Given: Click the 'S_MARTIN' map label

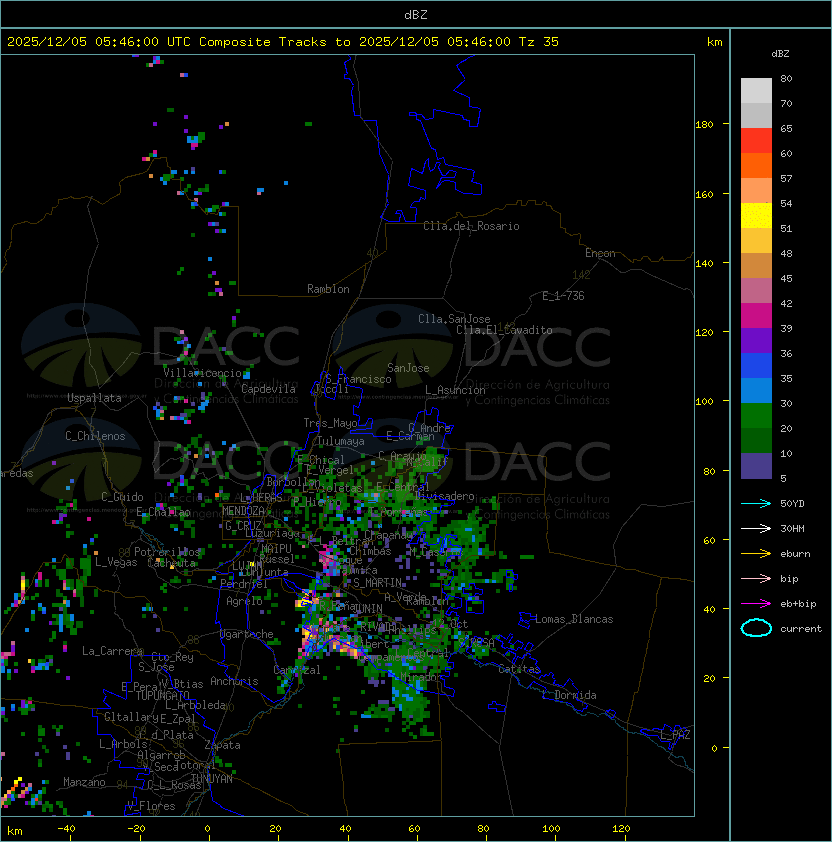Looking at the screenshot, I should pyautogui.click(x=377, y=583).
